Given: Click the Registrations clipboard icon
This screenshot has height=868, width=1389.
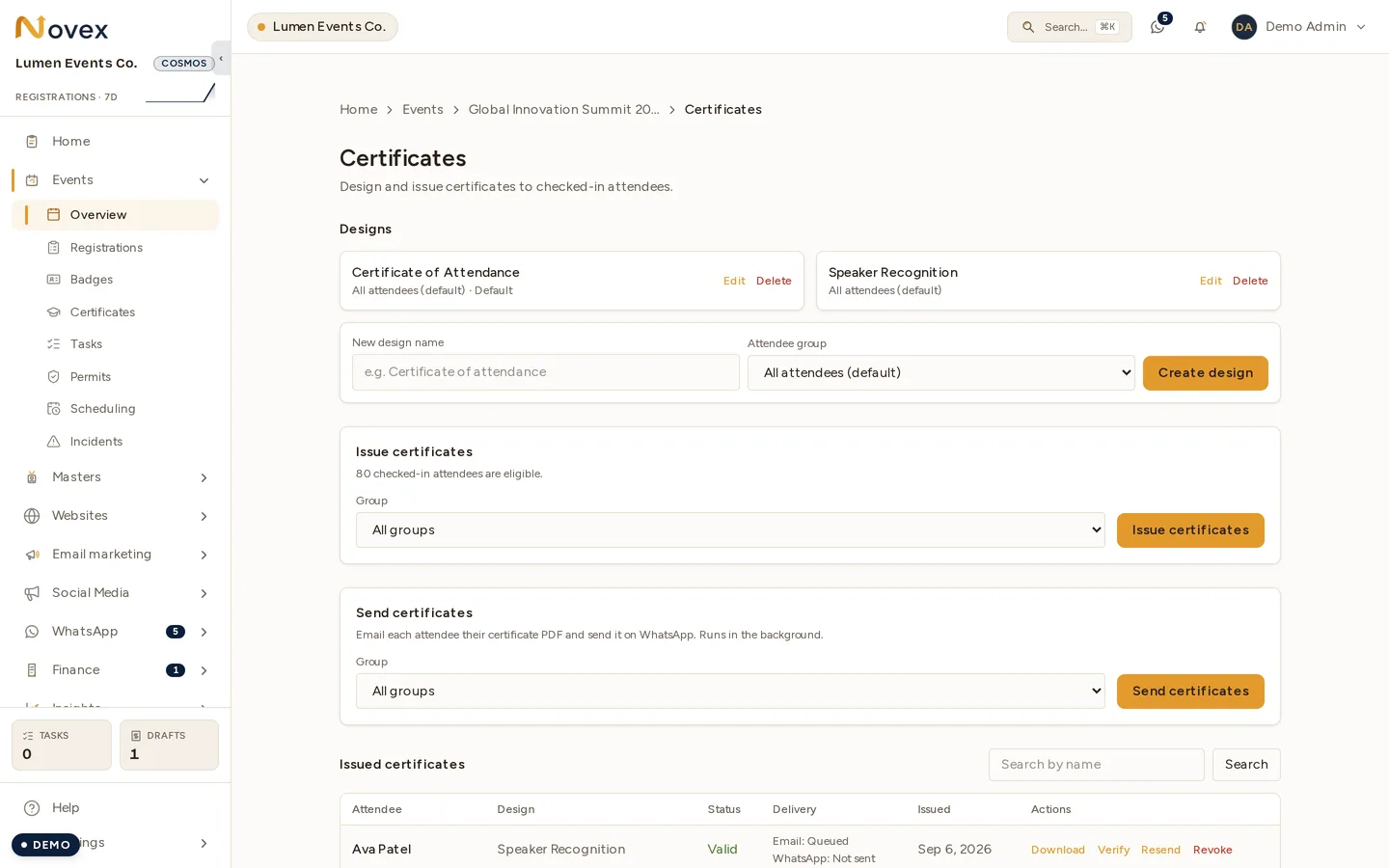Looking at the screenshot, I should pyautogui.click(x=54, y=248).
